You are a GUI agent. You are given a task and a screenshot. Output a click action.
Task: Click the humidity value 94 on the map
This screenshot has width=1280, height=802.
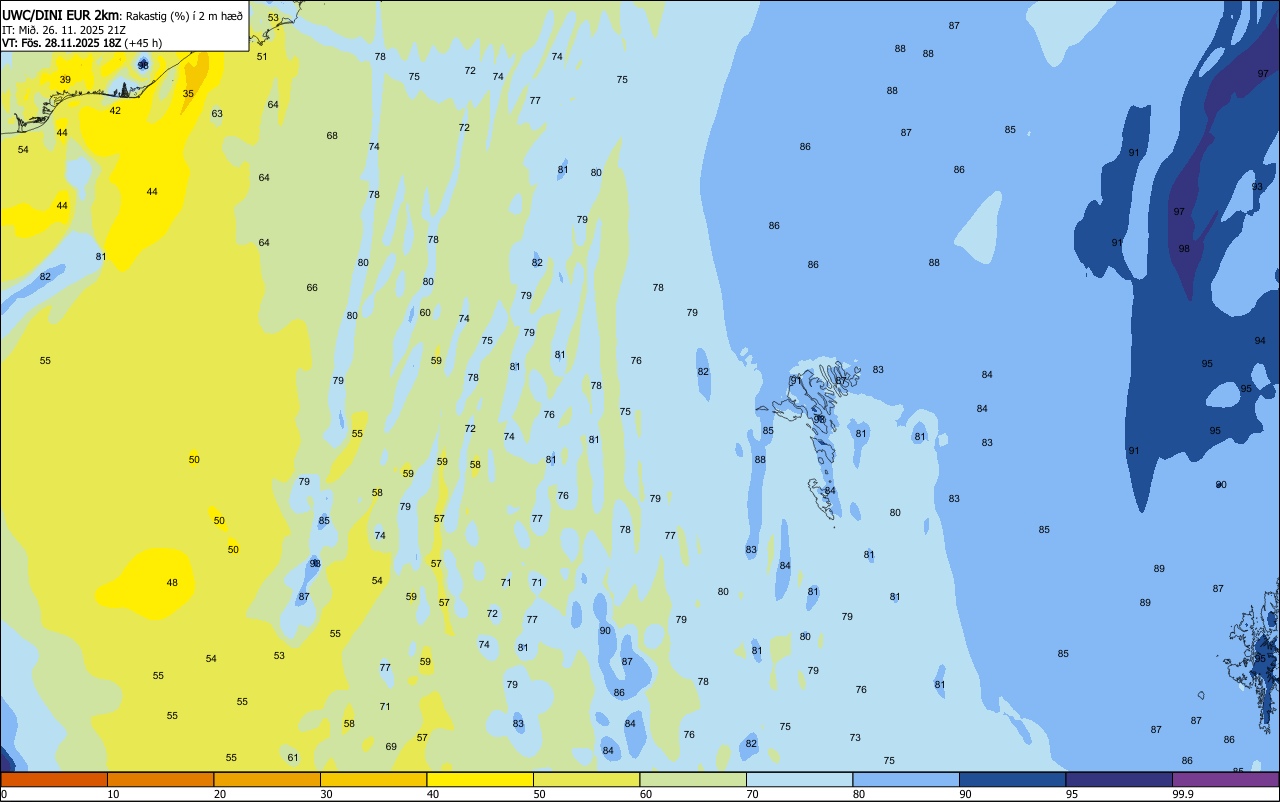click(1260, 341)
